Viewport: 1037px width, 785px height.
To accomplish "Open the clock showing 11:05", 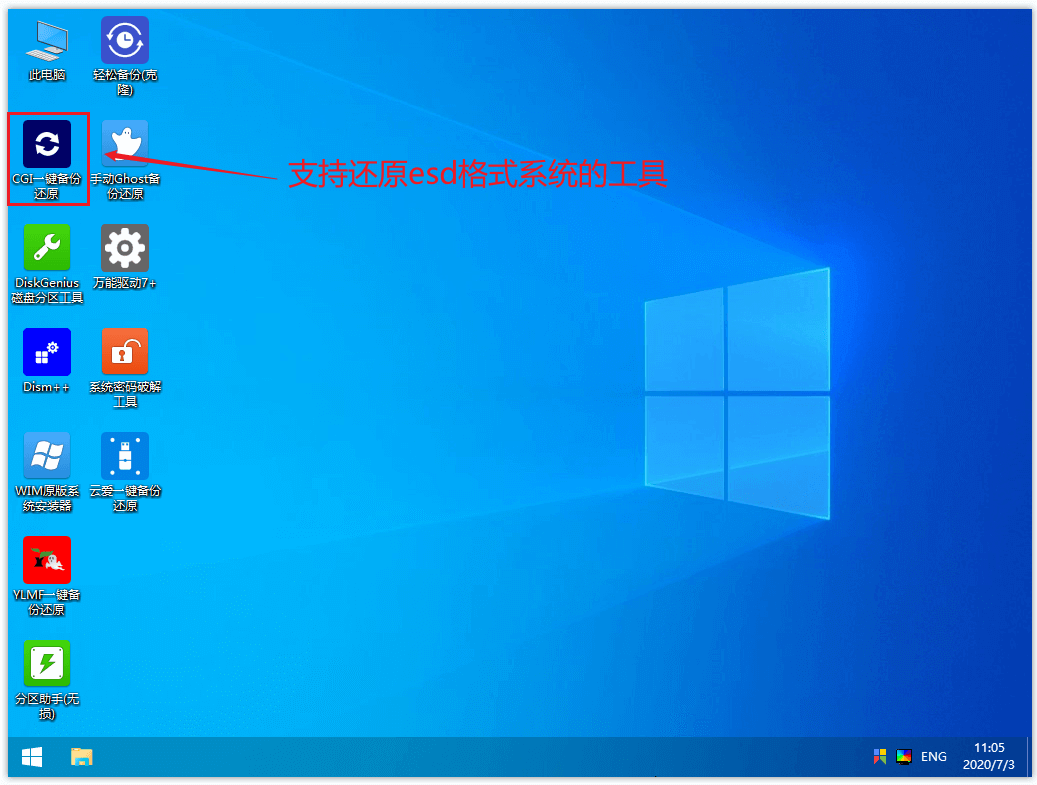I will pyautogui.click(x=990, y=757).
